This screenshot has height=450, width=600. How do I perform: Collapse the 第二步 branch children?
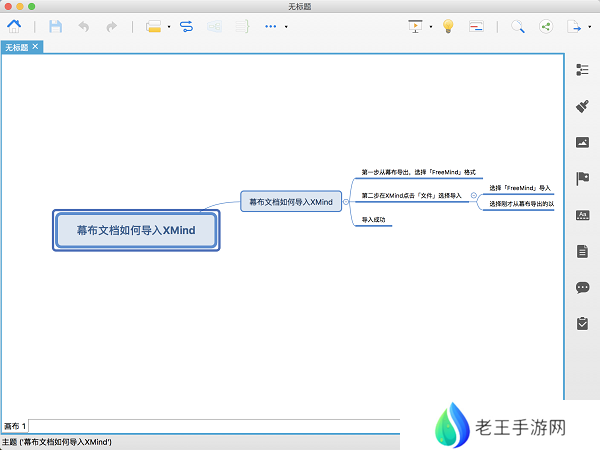[x=474, y=196]
